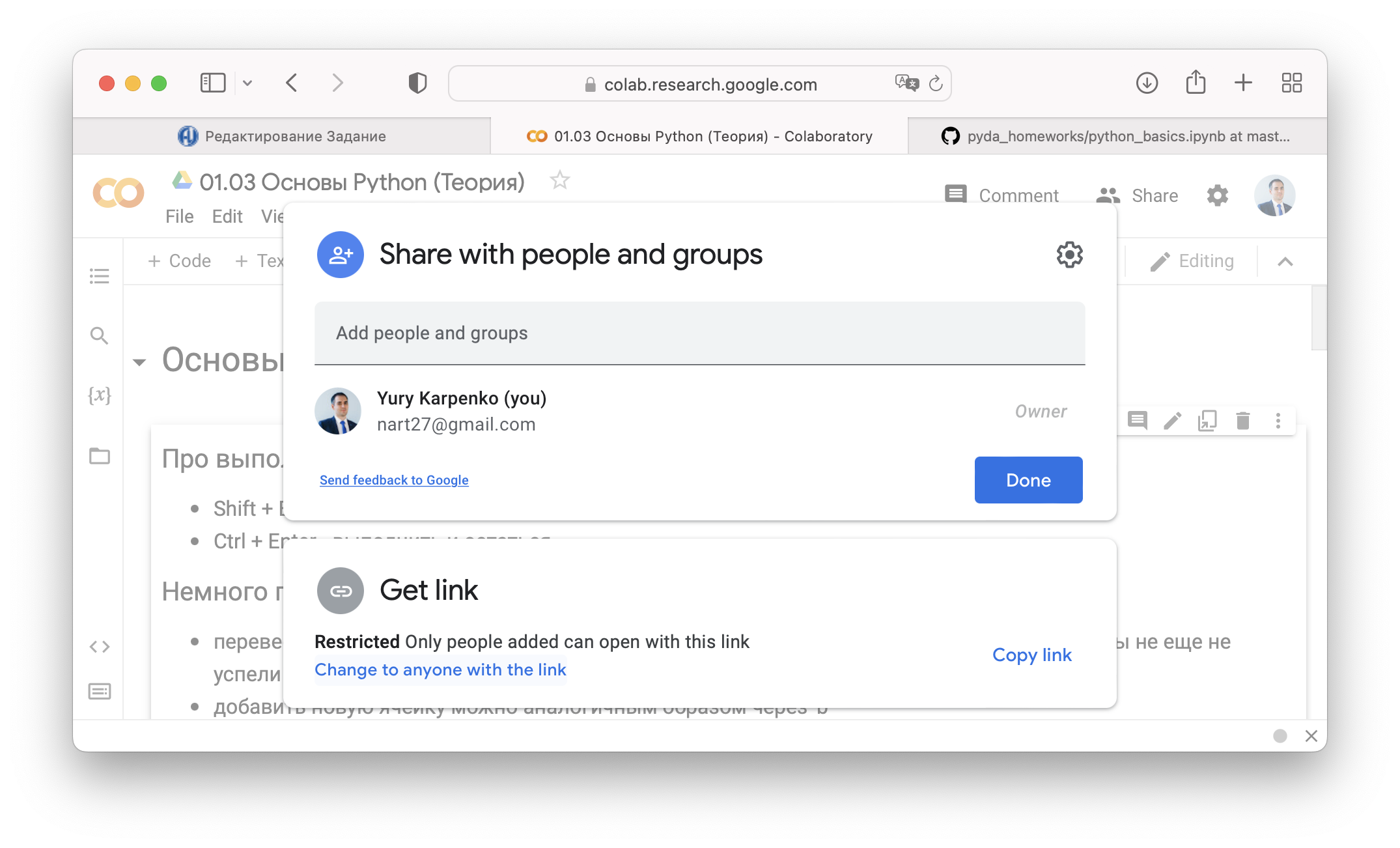This screenshot has height=848, width=1400.
Task: Click Add people and groups input field
Action: [700, 333]
